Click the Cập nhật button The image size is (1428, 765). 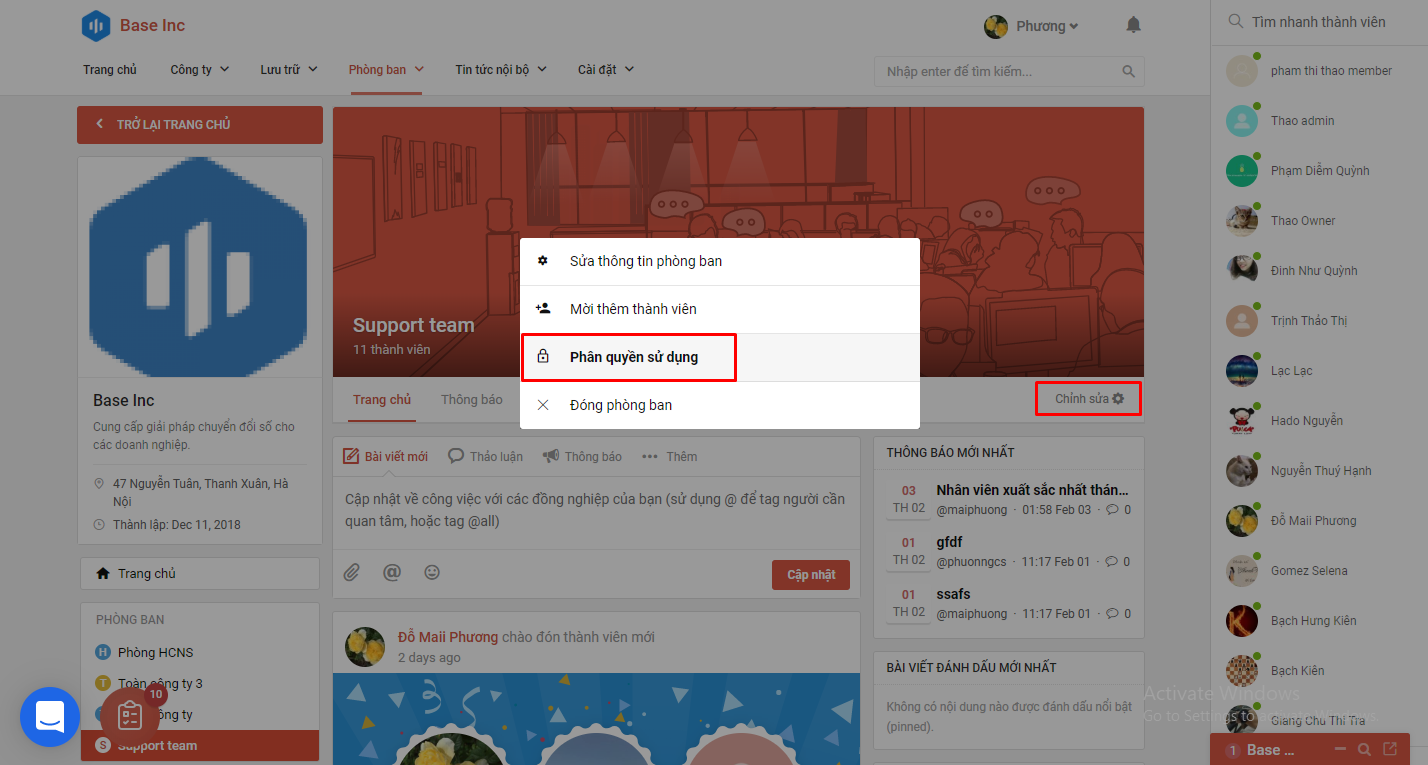tap(811, 575)
